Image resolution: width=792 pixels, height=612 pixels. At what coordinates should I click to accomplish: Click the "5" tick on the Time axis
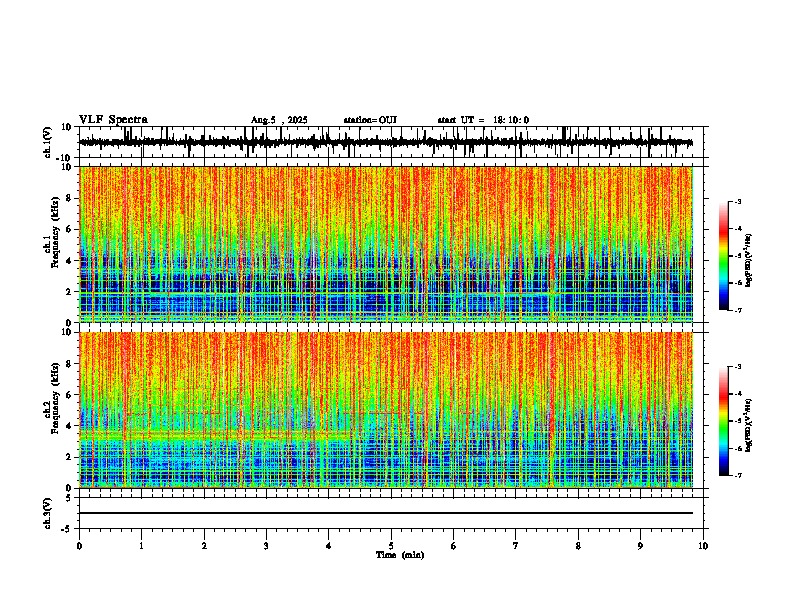click(x=391, y=546)
